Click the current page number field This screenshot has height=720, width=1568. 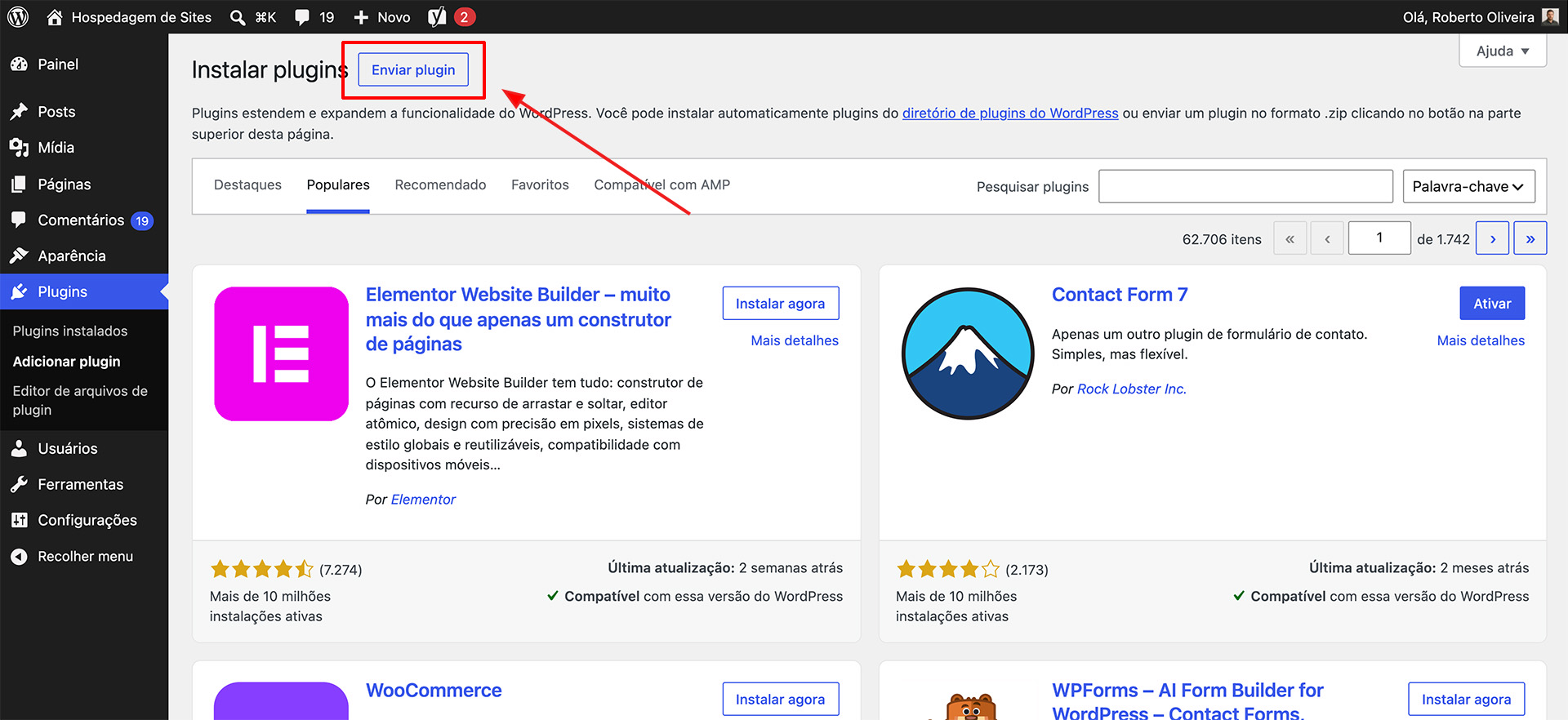click(1379, 238)
